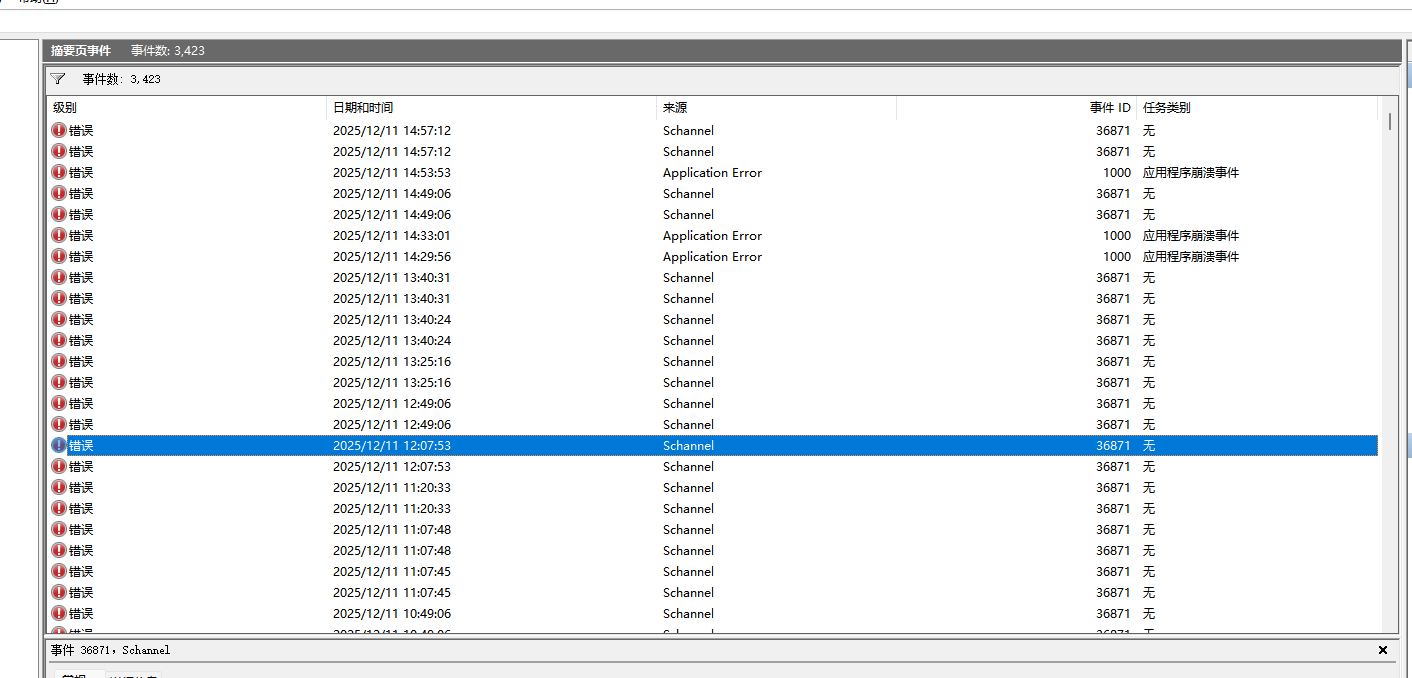Click the event list vertical scrollbar thumb

[x=1391, y=121]
